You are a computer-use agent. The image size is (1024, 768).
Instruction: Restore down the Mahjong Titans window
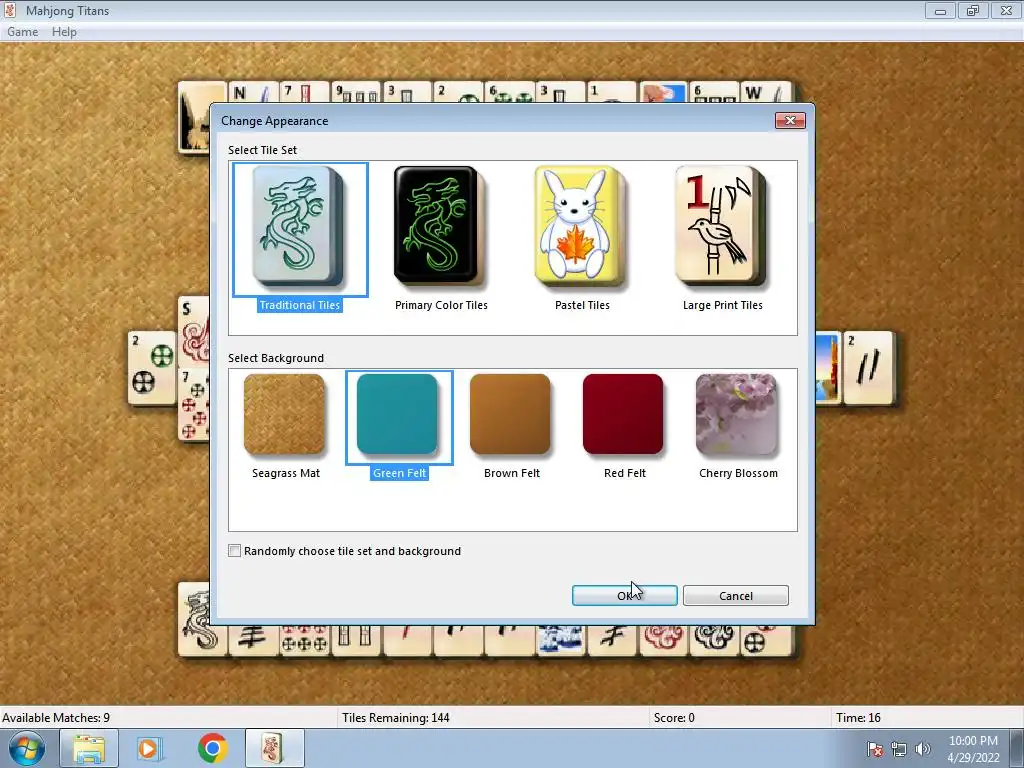point(973,10)
